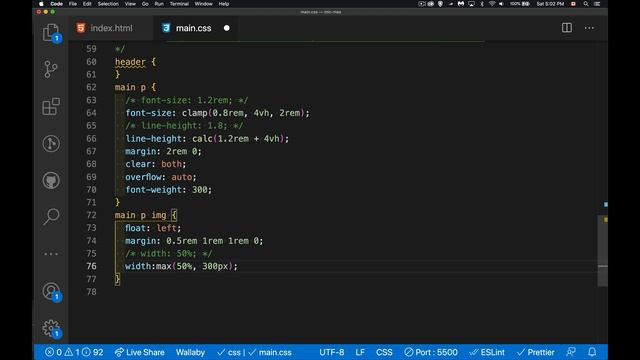Viewport: 640px width, 360px height.
Task: Open the Source Control view
Action: [x=51, y=69]
